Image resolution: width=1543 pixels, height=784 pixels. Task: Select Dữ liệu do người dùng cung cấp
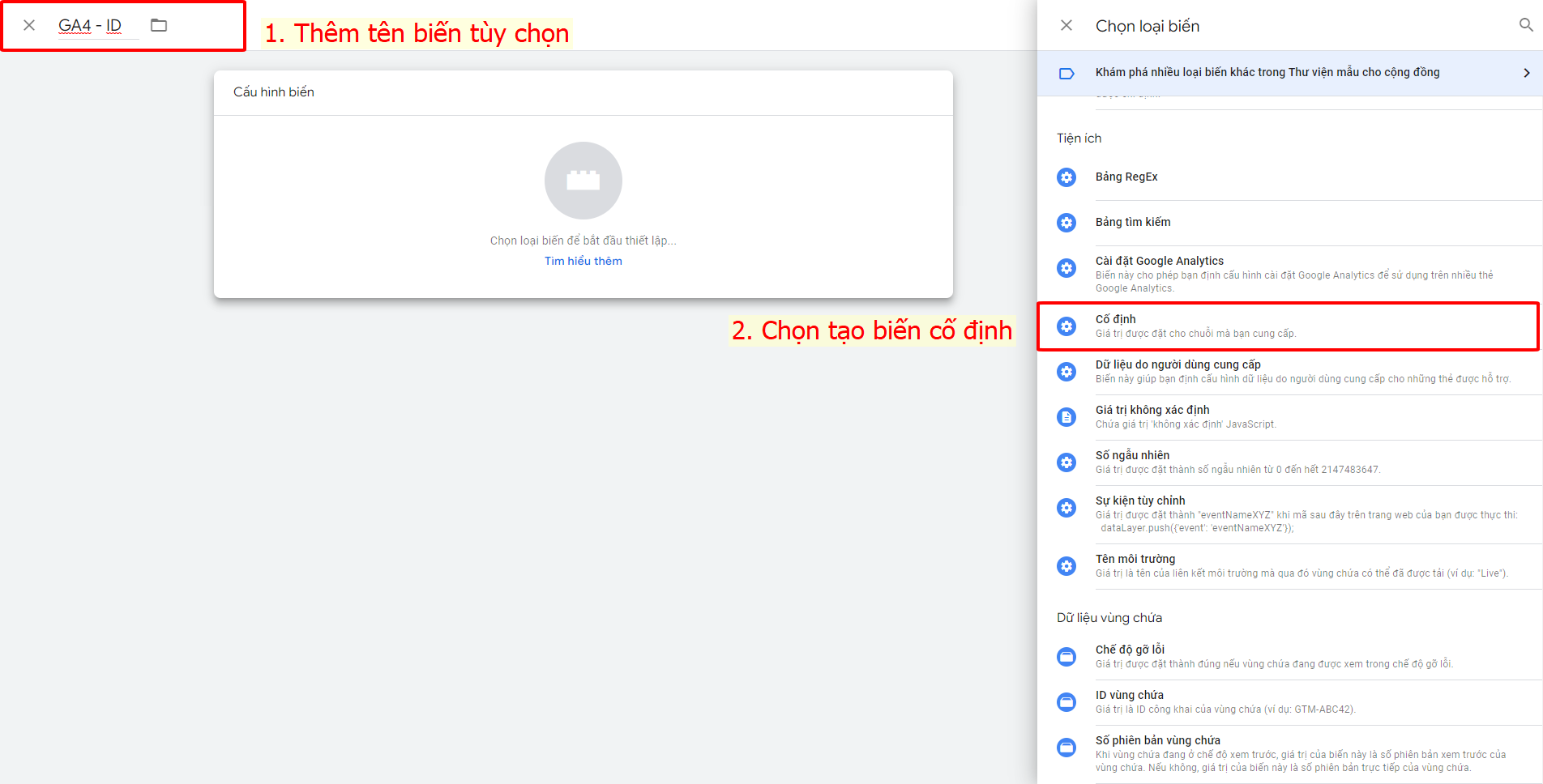(1290, 372)
